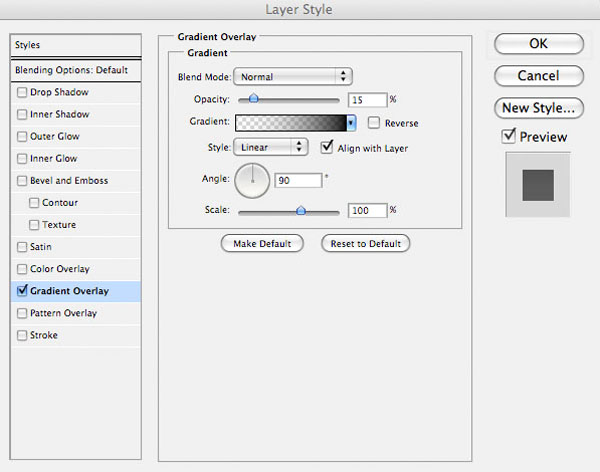Image resolution: width=600 pixels, height=472 pixels.
Task: Disable the Gradient Overlay checkbox
Action: pos(22,291)
